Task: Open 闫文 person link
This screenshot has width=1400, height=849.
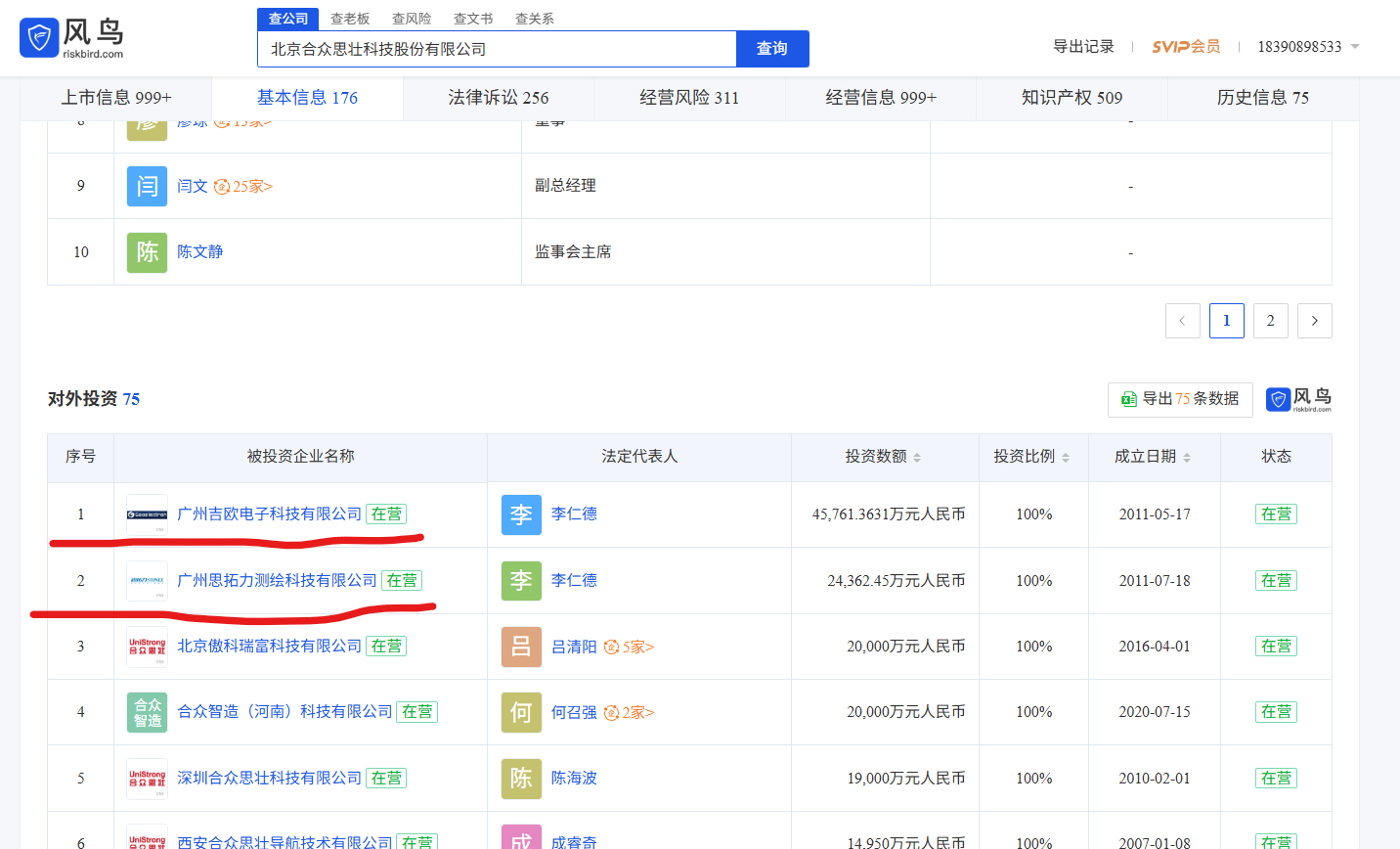Action: (193, 186)
